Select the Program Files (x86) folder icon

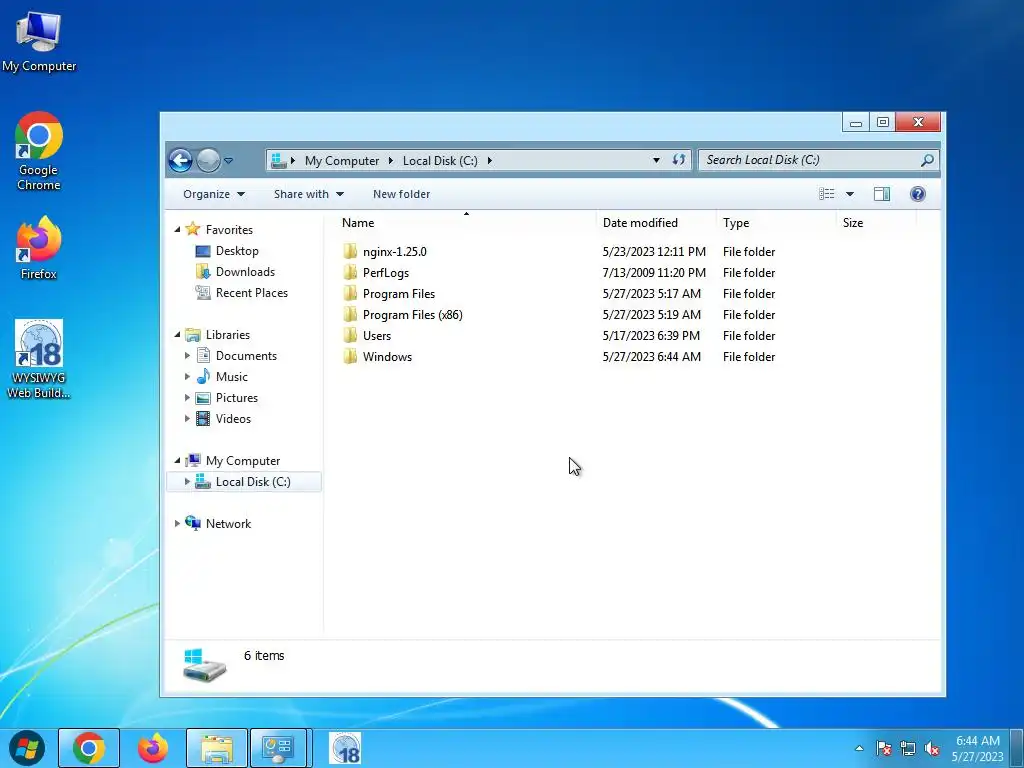pyautogui.click(x=350, y=314)
